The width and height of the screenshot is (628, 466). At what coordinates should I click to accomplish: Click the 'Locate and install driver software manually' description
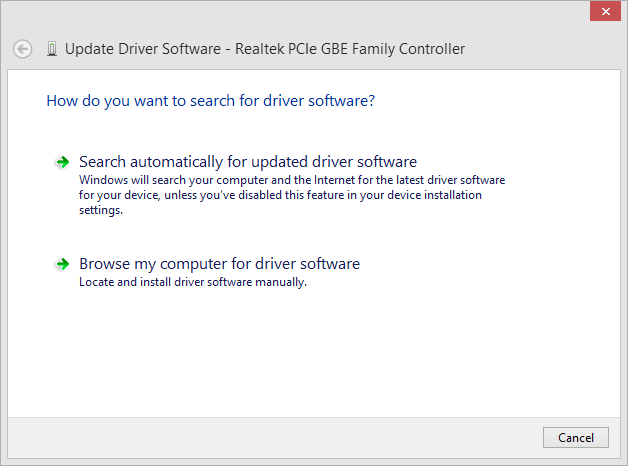[x=192, y=282]
